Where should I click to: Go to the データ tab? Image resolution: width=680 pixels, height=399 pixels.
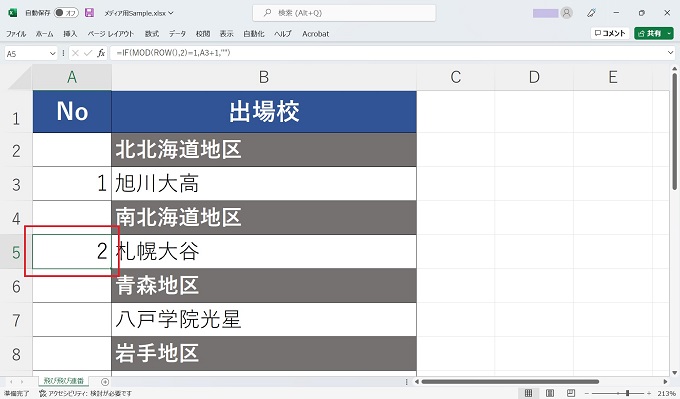177,34
